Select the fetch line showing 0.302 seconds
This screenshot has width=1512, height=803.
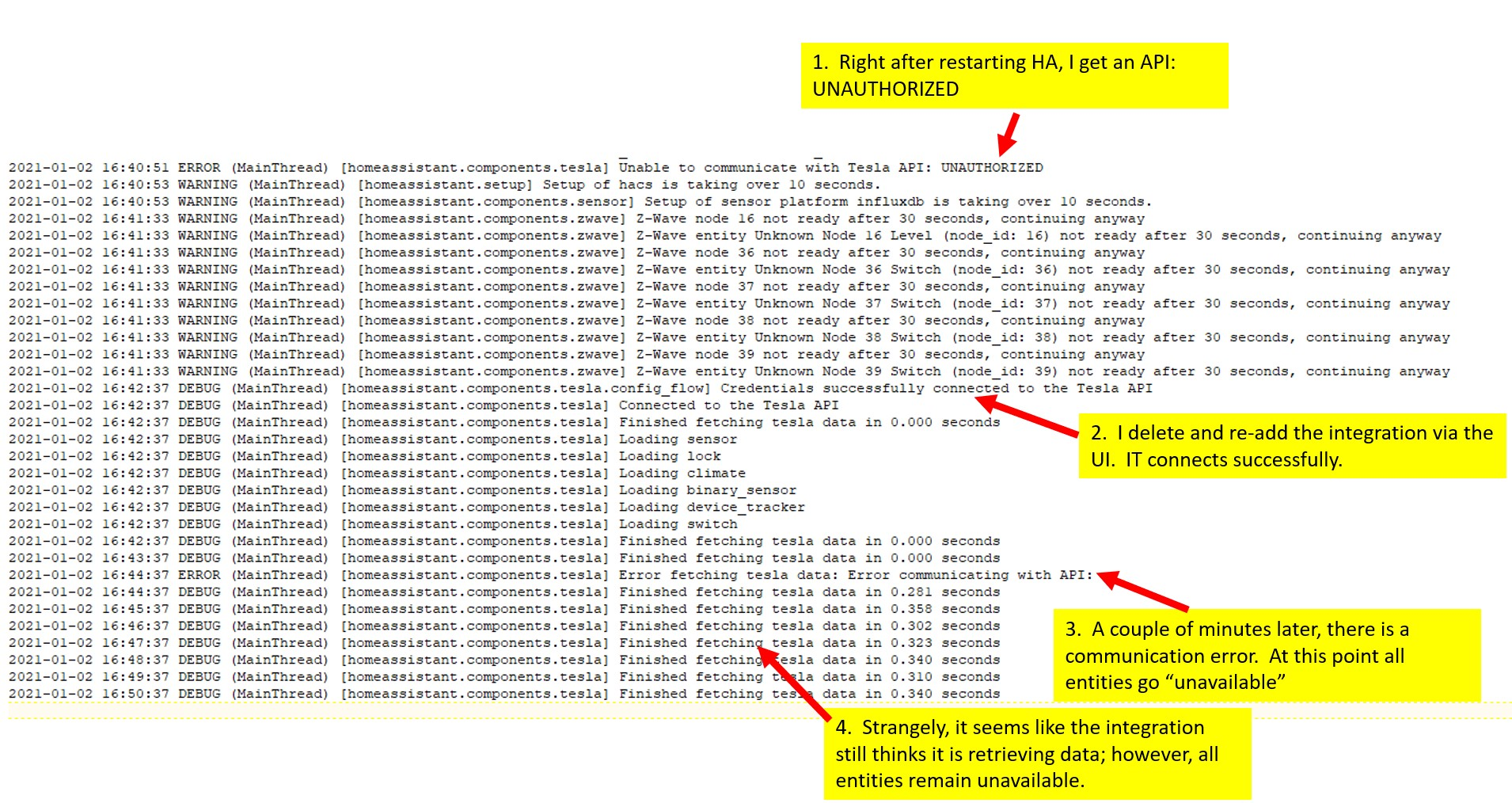coord(504,626)
